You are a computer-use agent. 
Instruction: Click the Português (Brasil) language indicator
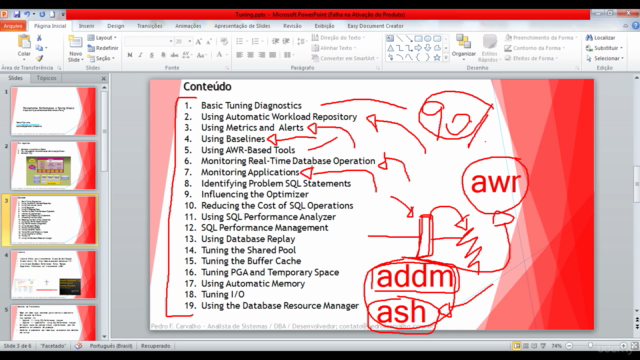tap(111, 346)
